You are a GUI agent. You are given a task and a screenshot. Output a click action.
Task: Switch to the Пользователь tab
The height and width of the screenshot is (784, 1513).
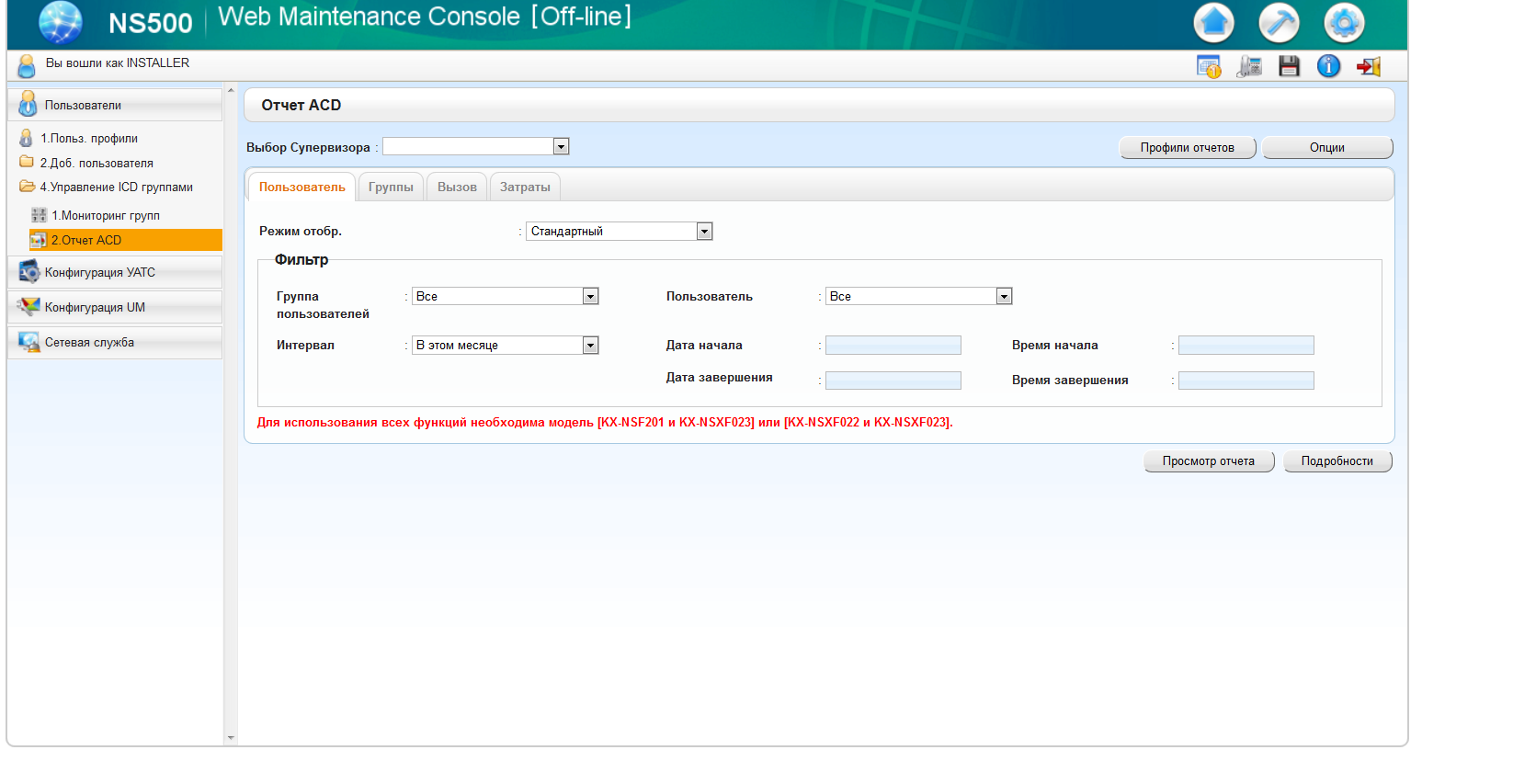pyautogui.click(x=302, y=187)
